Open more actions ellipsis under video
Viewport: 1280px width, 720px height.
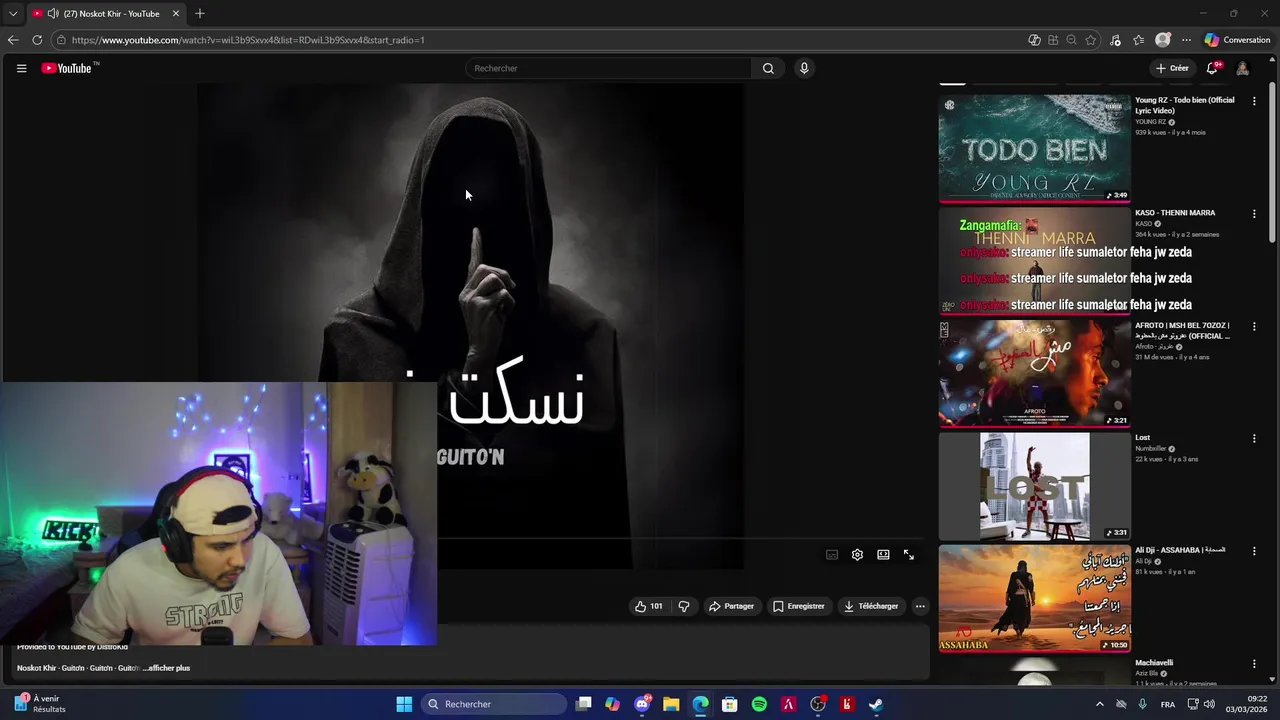(x=920, y=606)
